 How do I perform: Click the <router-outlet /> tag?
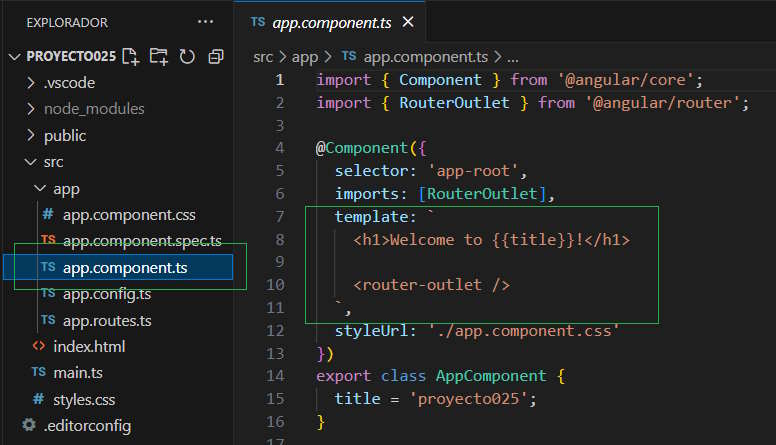pos(432,285)
